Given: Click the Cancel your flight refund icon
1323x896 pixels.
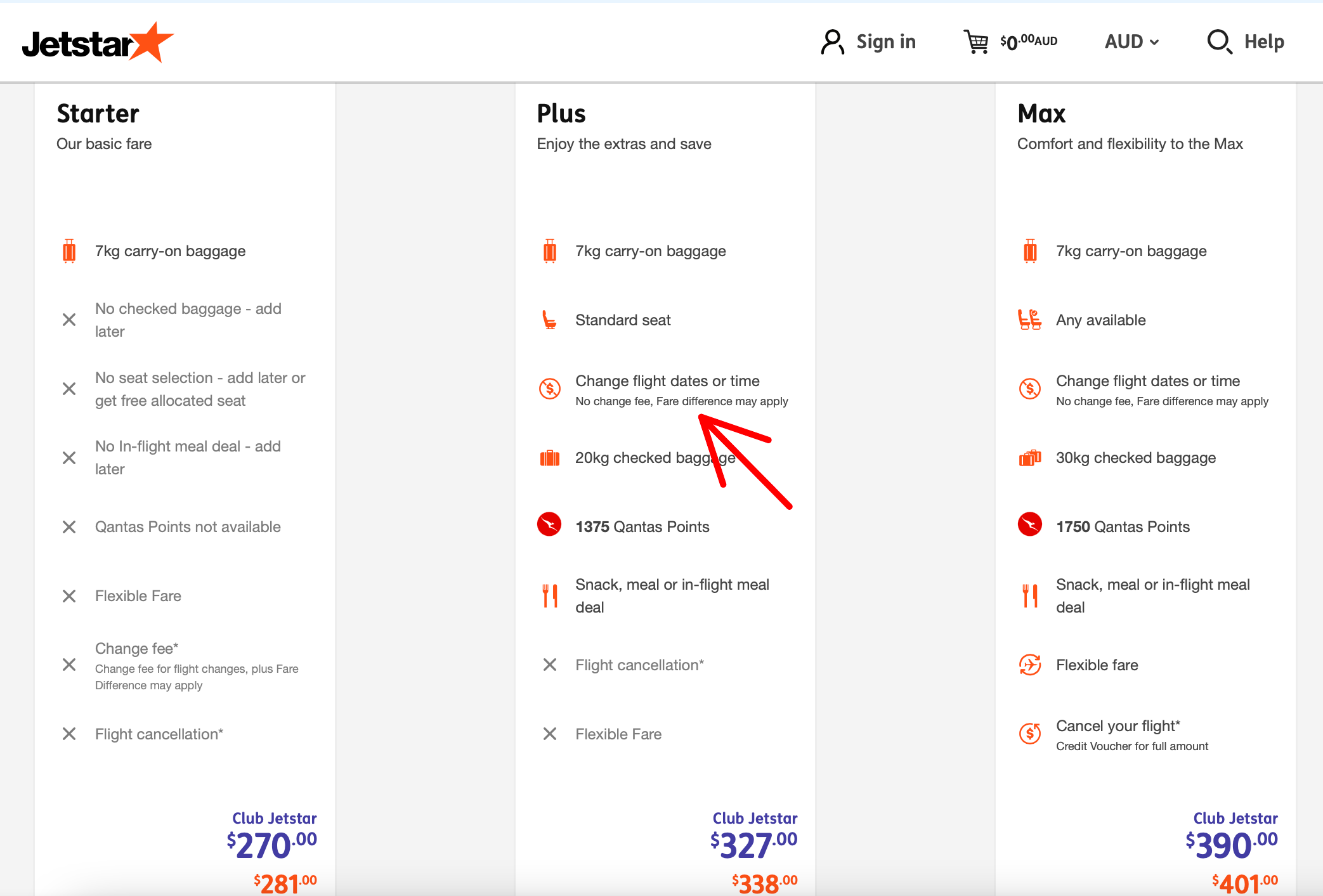Looking at the screenshot, I should [x=1030, y=734].
